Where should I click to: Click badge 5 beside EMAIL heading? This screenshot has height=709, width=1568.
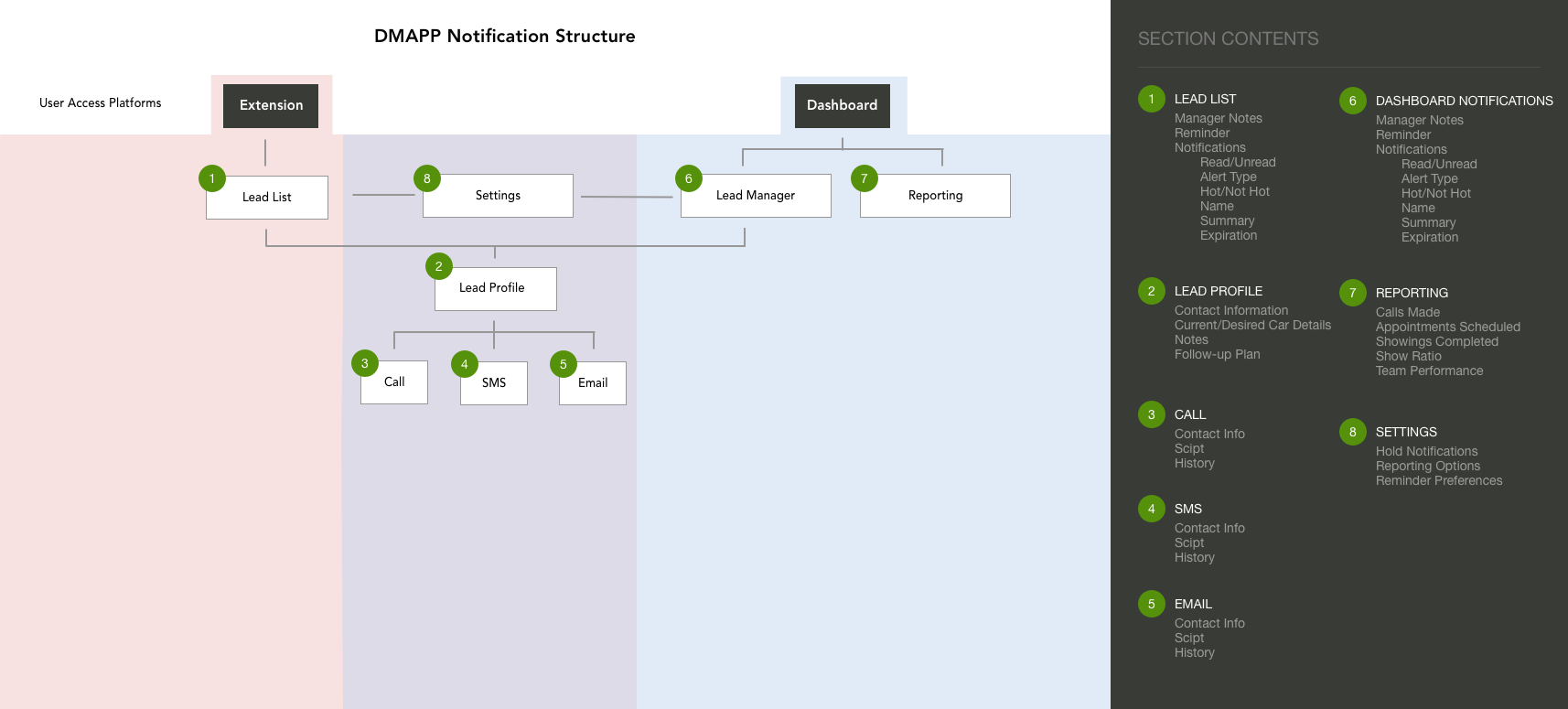pyautogui.click(x=1152, y=604)
